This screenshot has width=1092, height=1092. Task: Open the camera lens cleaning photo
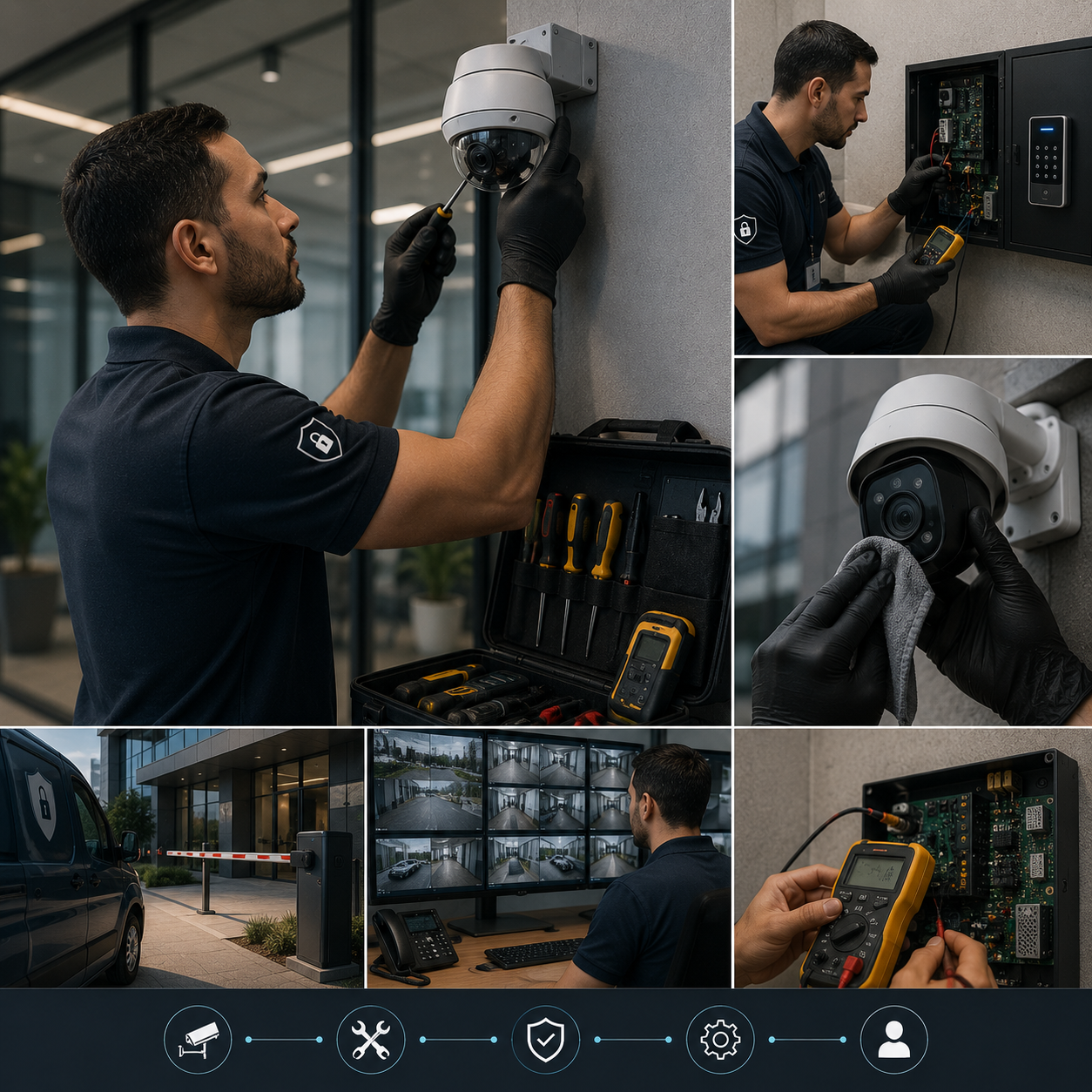(913, 542)
